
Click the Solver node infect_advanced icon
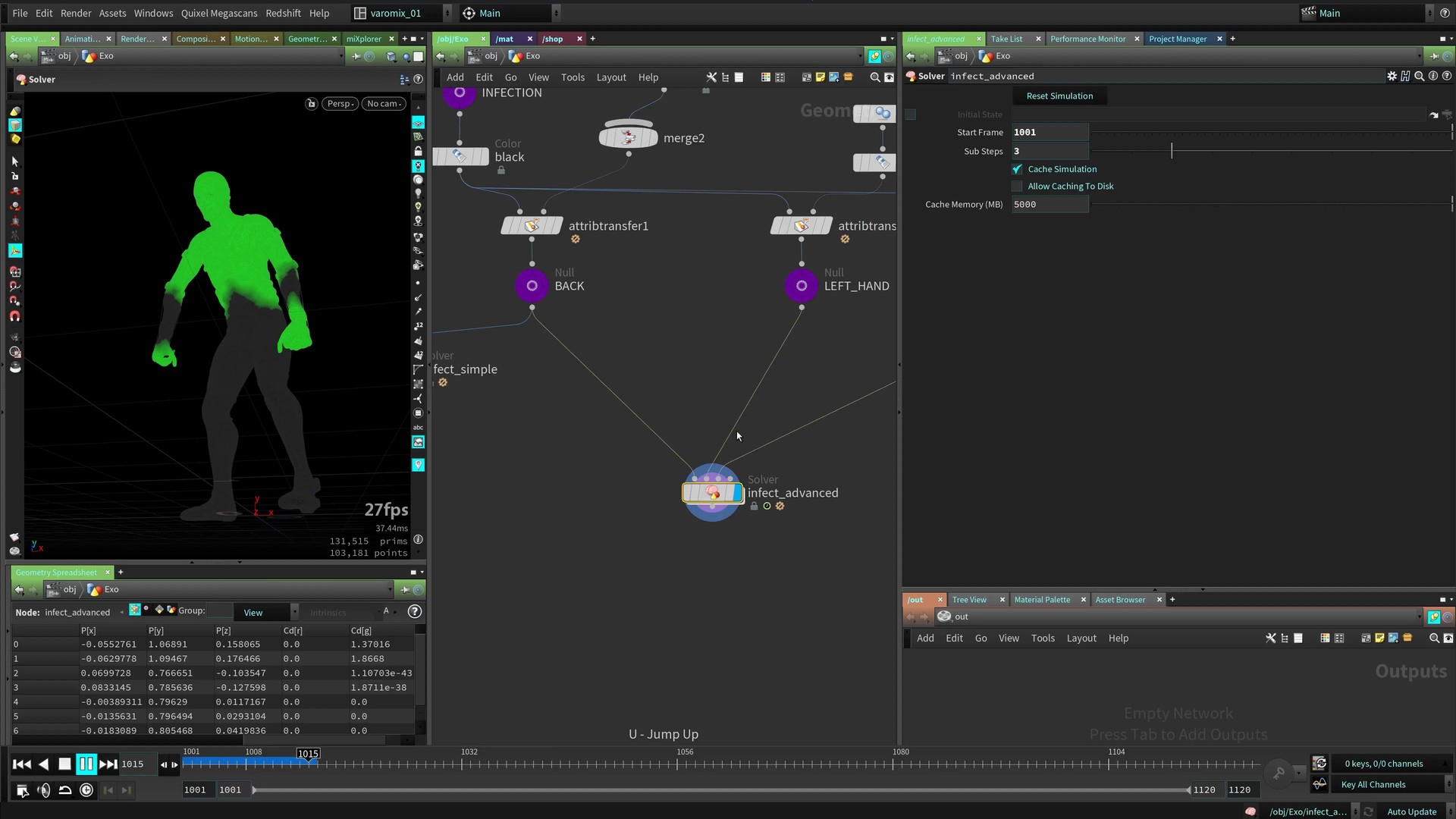[x=712, y=493]
